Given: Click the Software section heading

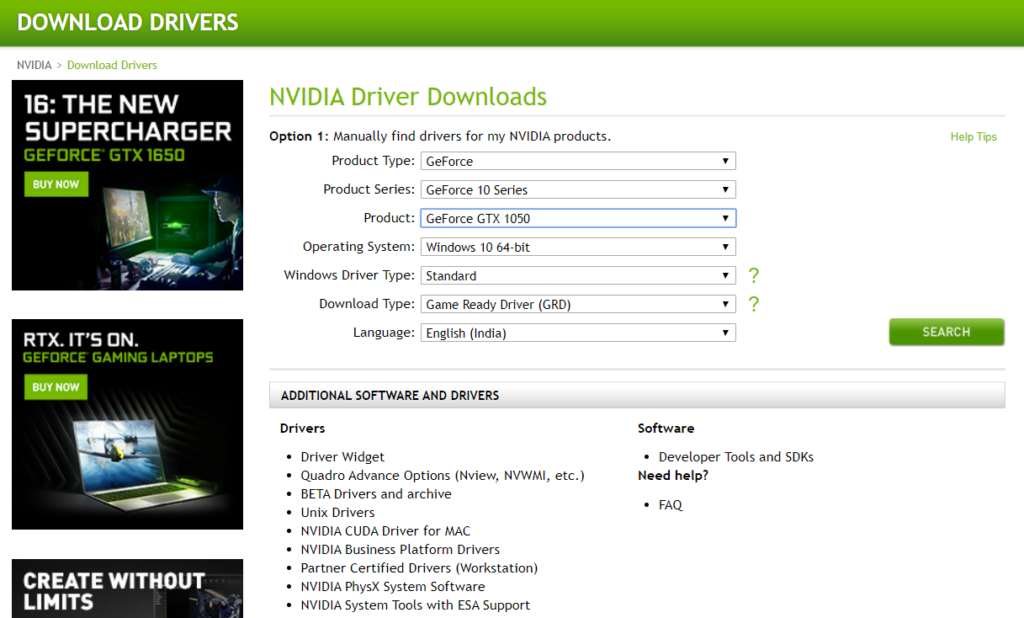Looking at the screenshot, I should click(665, 429).
